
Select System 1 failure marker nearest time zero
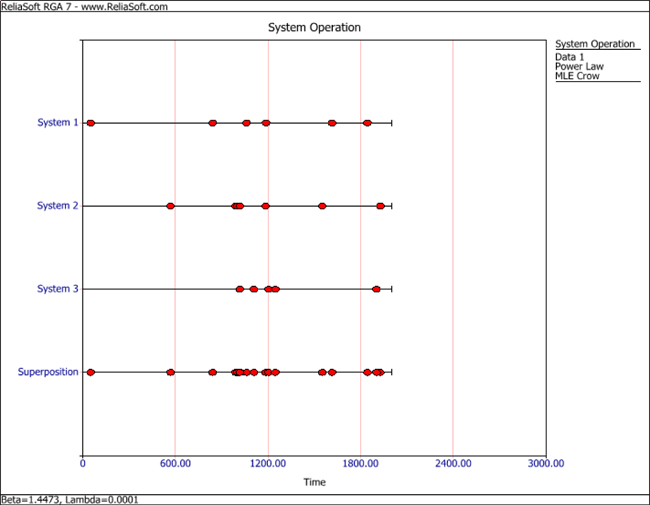90,123
